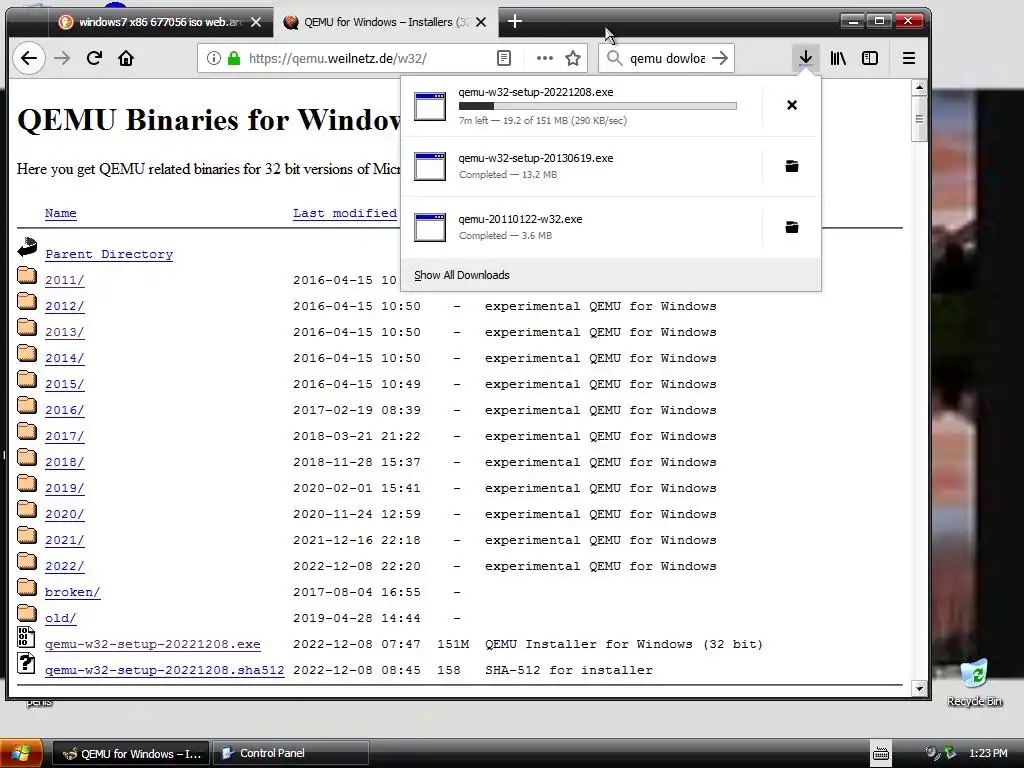Open the broken/ folder link
Screen dimensions: 1024x768
tap(72, 592)
